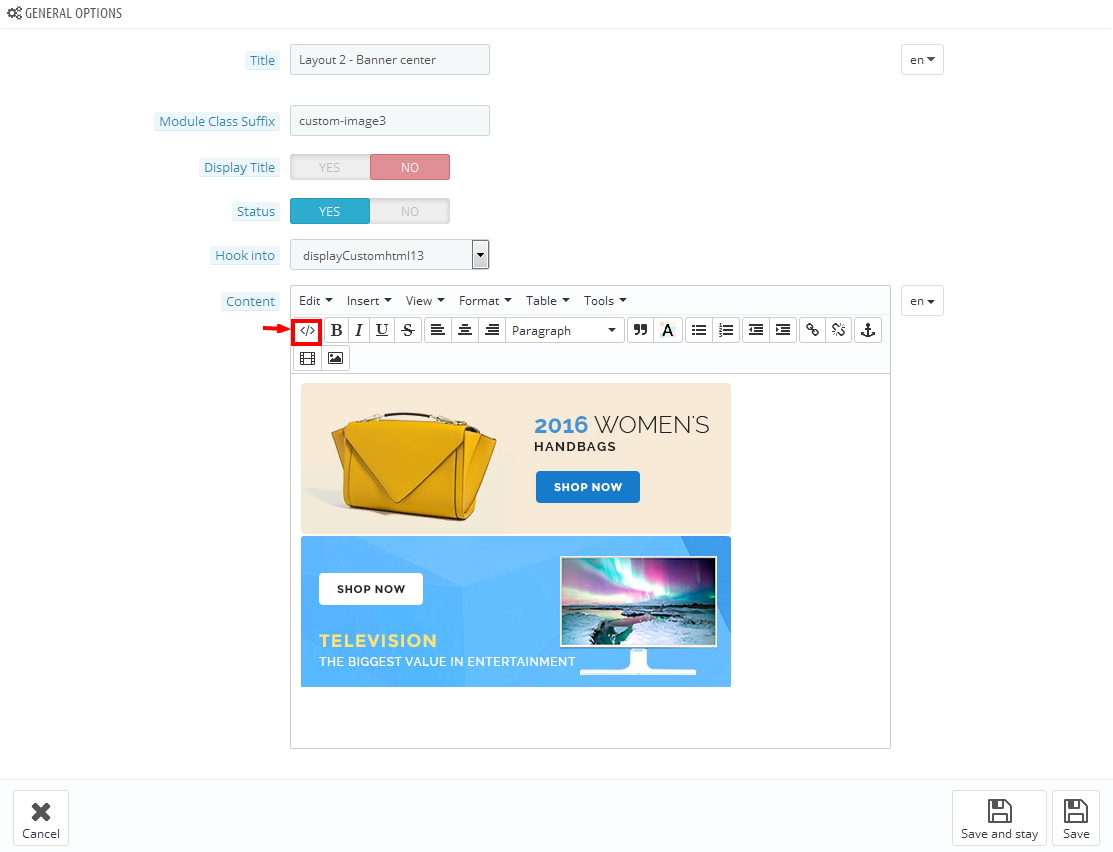This screenshot has width=1113, height=852.
Task: Align text right
Action: [x=492, y=330]
